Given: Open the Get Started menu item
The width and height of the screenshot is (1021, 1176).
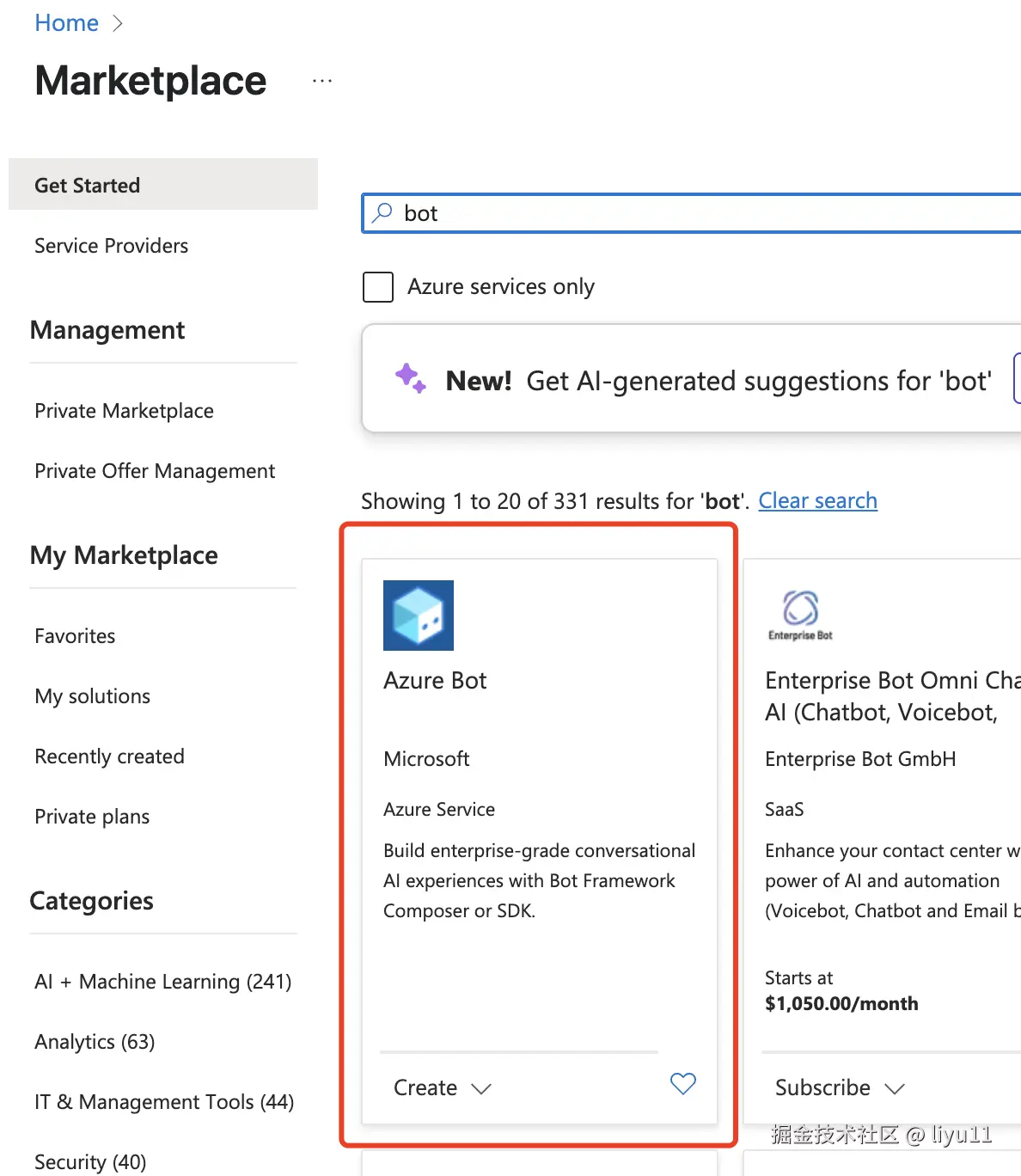Looking at the screenshot, I should (87, 185).
